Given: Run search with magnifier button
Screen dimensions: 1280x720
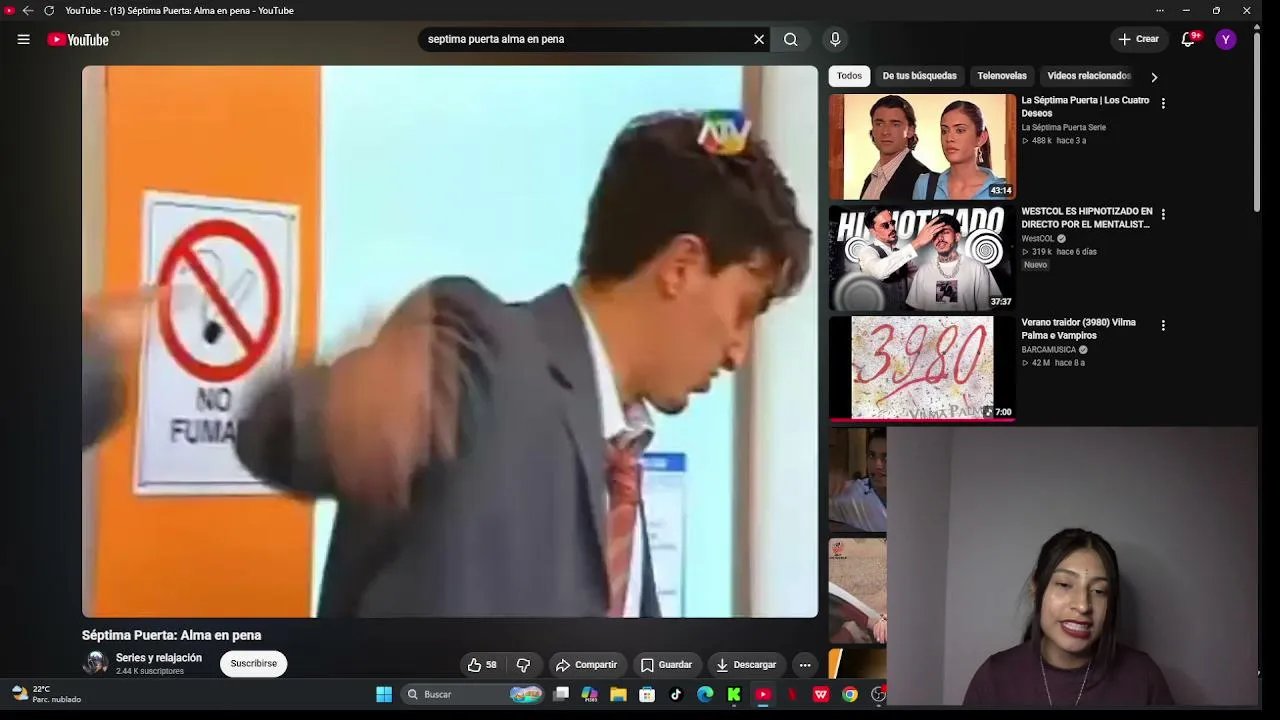Looking at the screenshot, I should (791, 39).
